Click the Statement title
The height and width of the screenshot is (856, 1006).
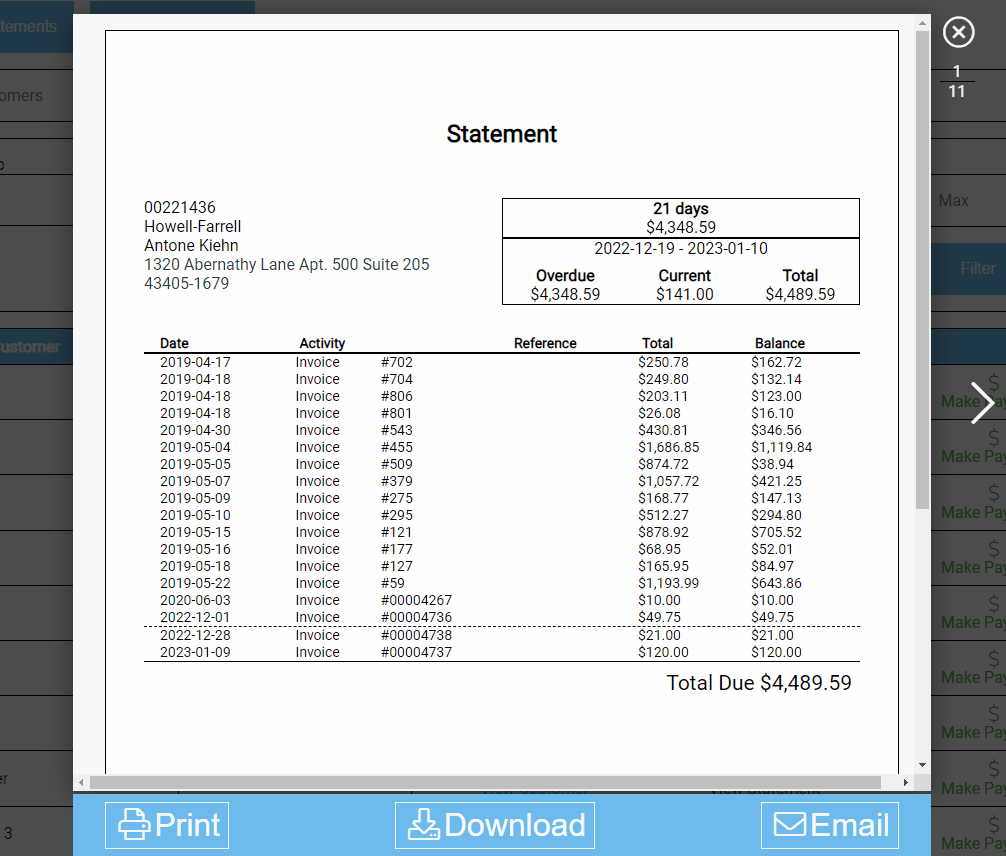pos(502,134)
